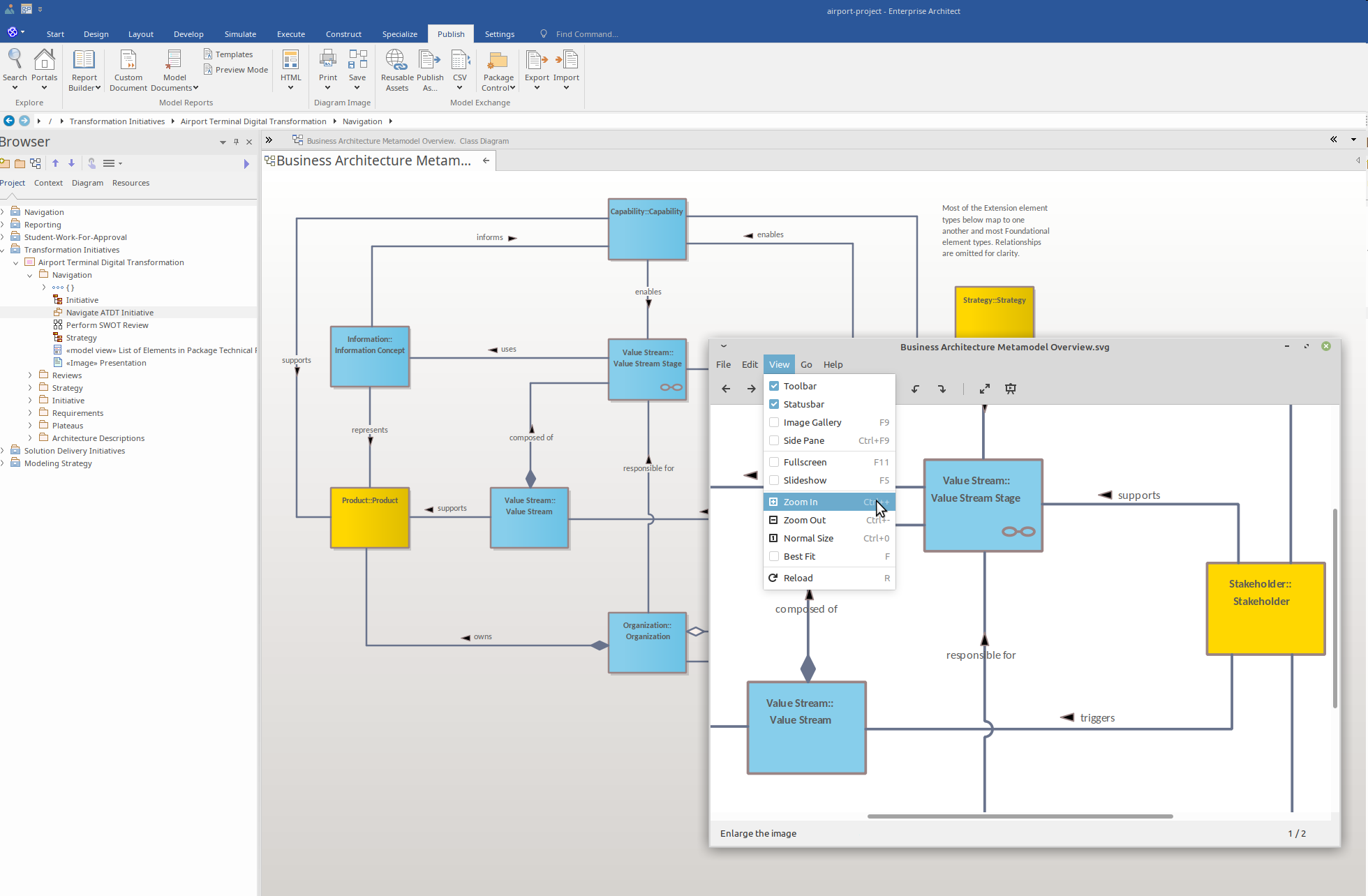Enable the Image Gallery checkbox
Screen dimensions: 1368x896
774,422
